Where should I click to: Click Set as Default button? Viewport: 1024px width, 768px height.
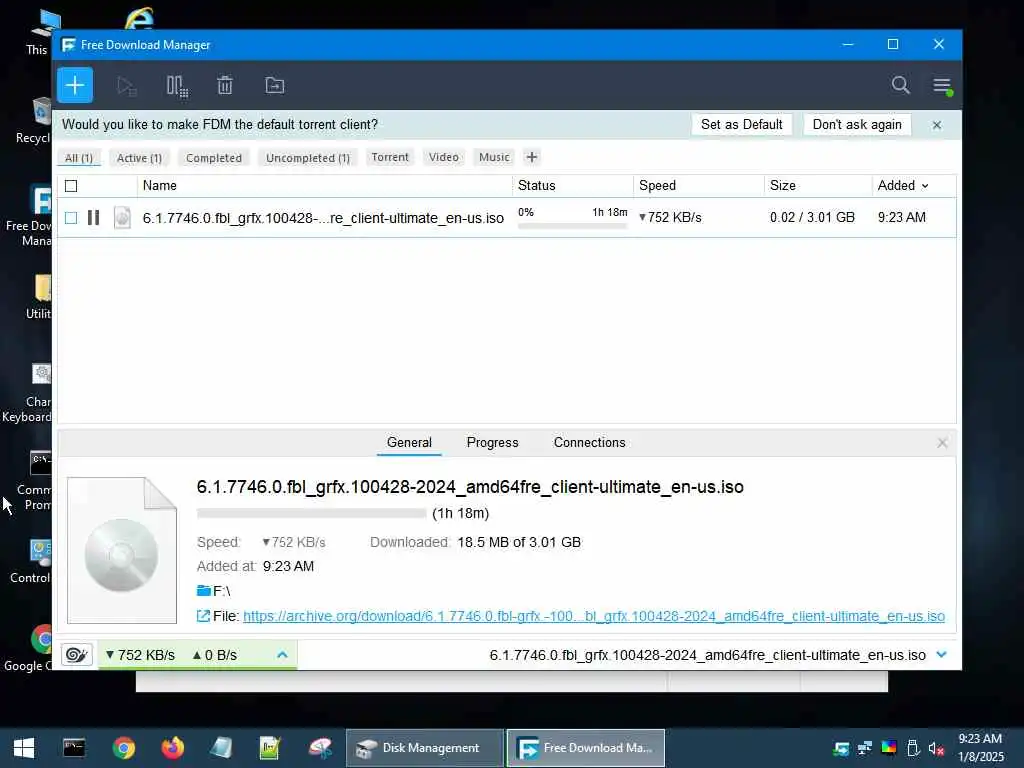(x=741, y=124)
